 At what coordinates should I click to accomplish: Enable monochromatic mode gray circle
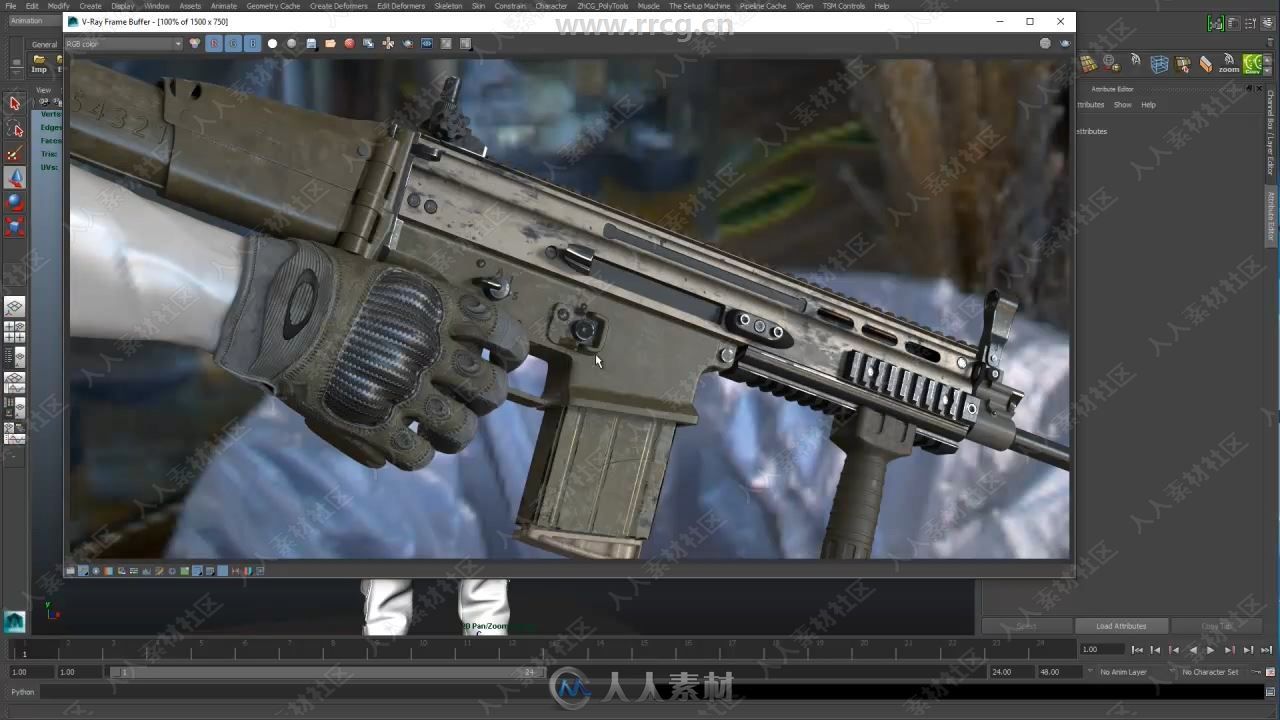point(291,44)
